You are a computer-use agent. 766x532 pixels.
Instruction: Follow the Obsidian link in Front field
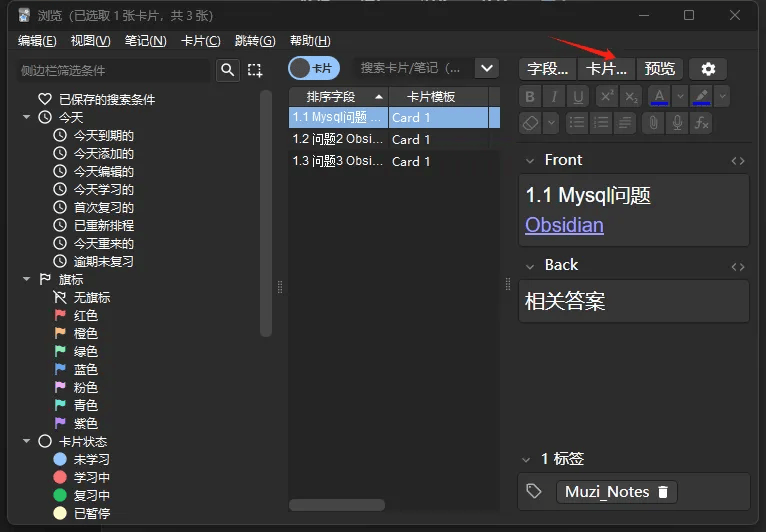coord(564,225)
